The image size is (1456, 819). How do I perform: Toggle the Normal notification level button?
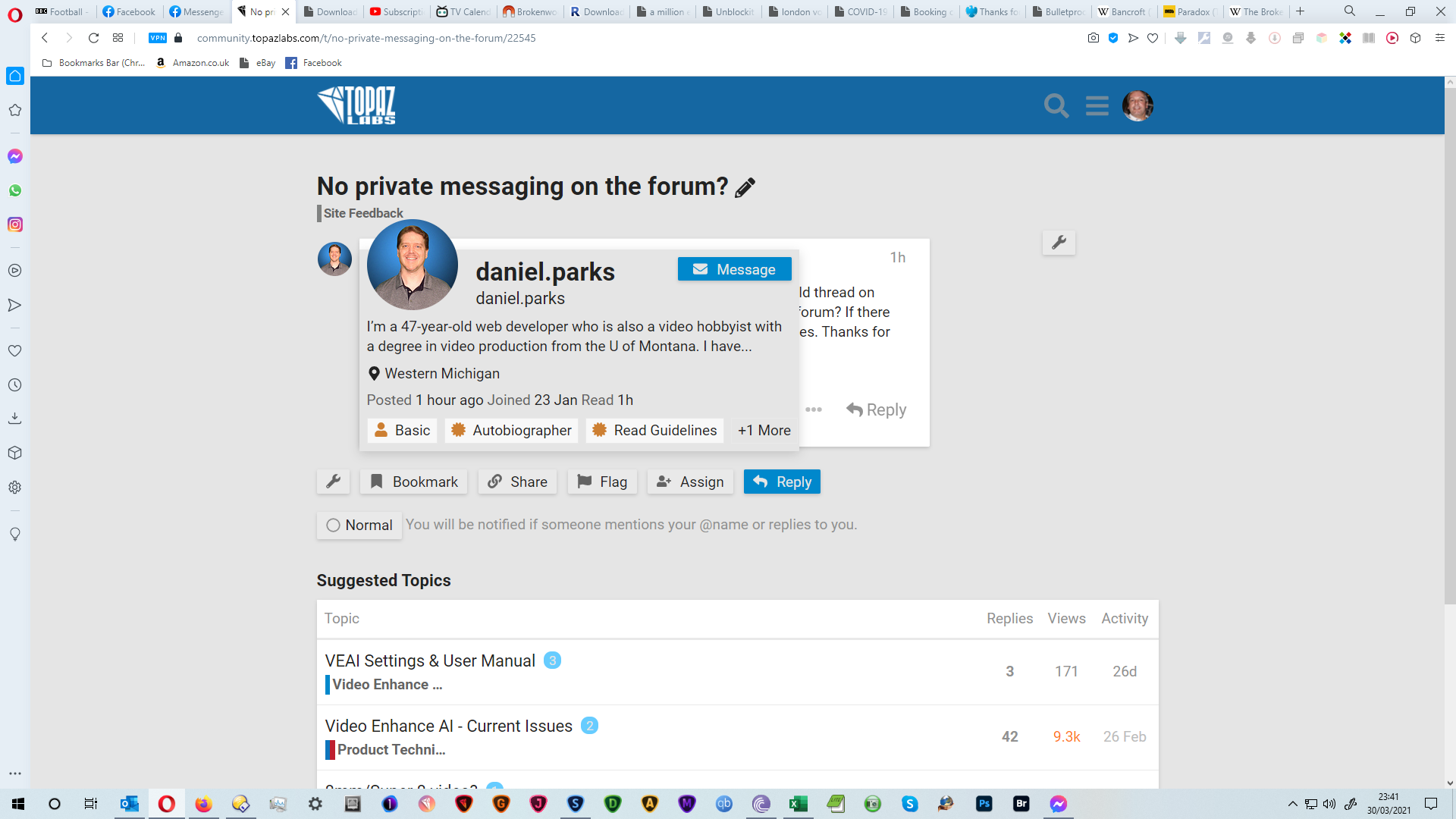tap(359, 525)
